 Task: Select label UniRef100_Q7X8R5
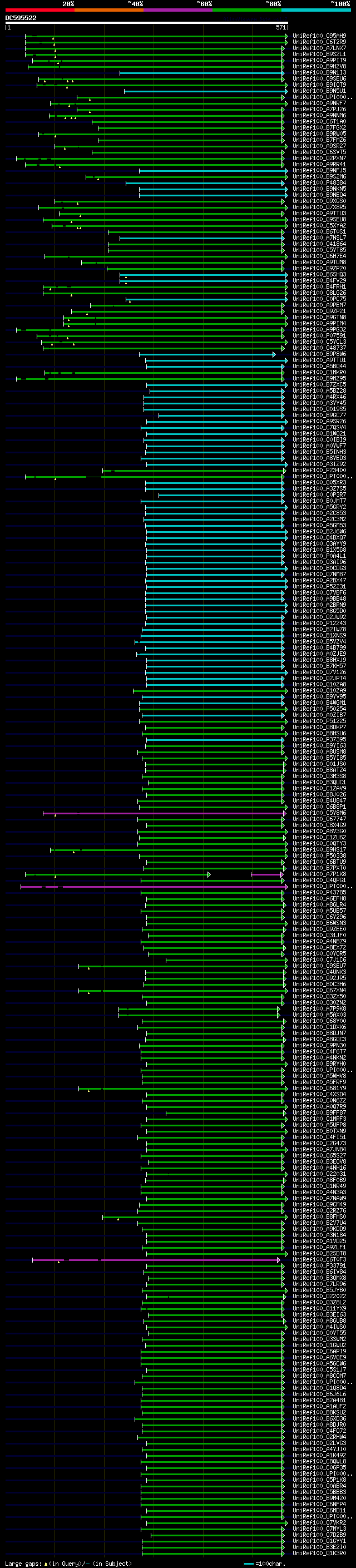click(319, 207)
